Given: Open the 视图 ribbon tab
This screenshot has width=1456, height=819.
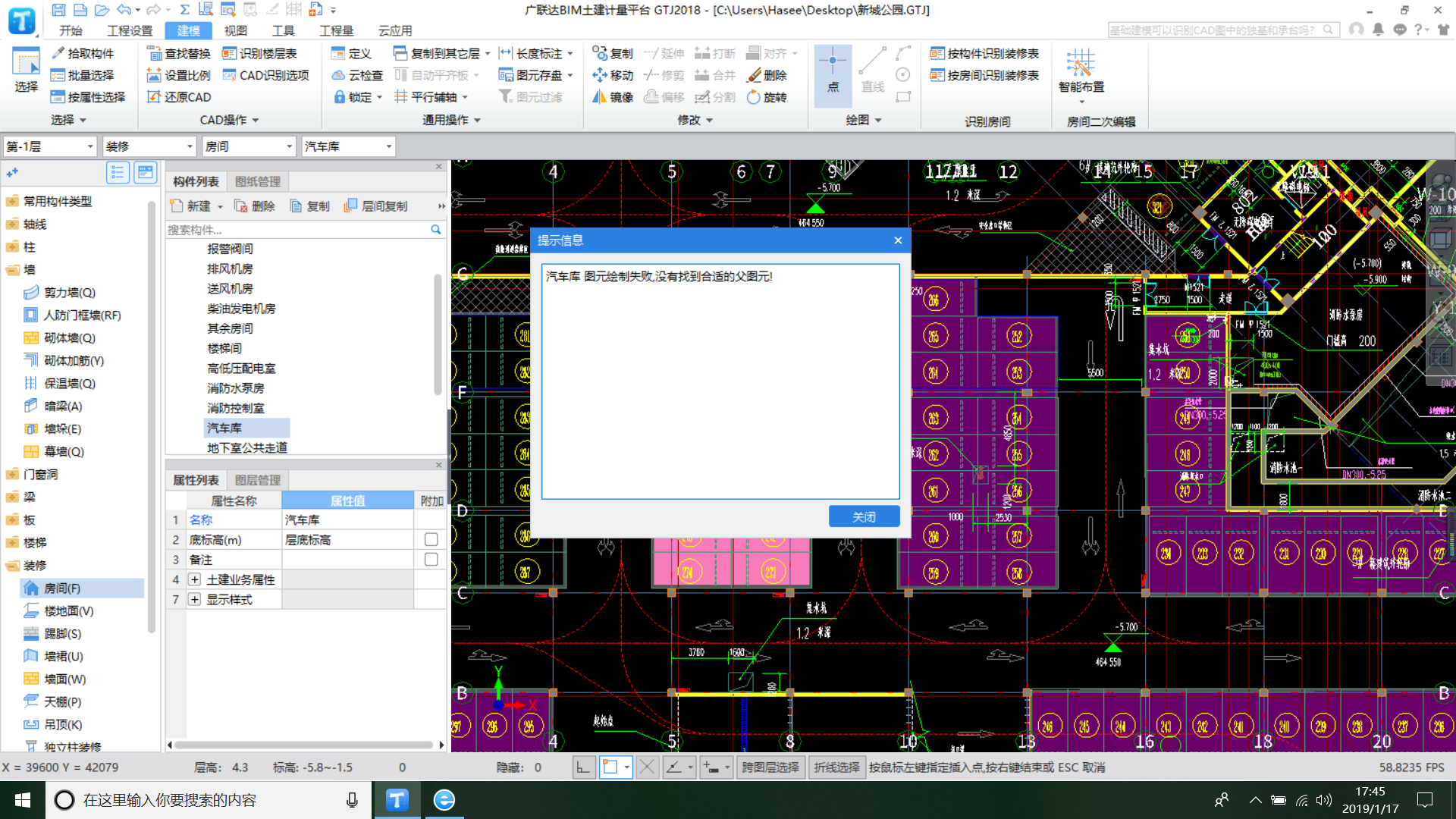Looking at the screenshot, I should pyautogui.click(x=235, y=30).
